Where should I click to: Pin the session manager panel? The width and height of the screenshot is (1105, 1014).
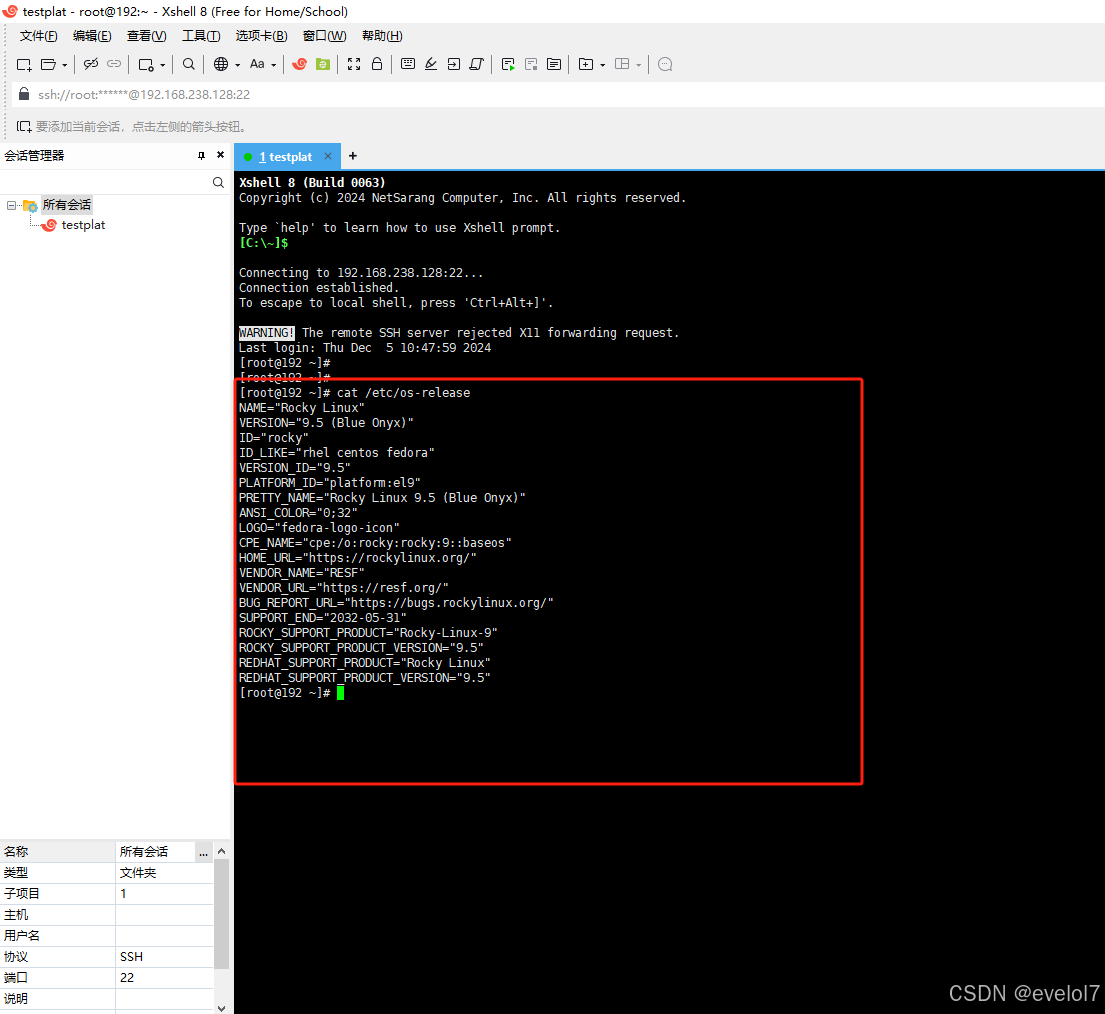202,155
